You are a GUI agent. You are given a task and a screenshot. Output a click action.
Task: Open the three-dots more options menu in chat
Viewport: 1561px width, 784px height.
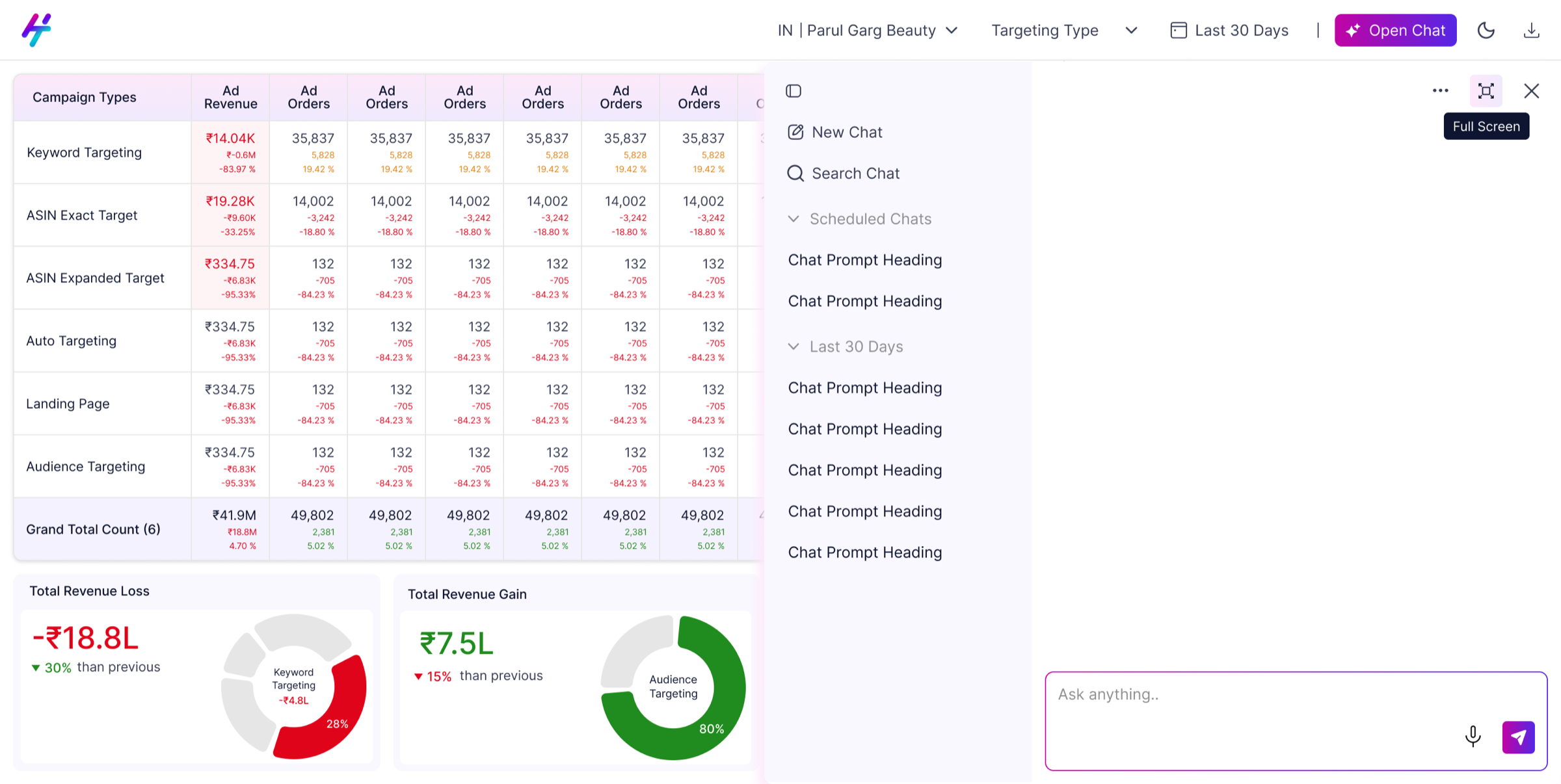(x=1441, y=91)
